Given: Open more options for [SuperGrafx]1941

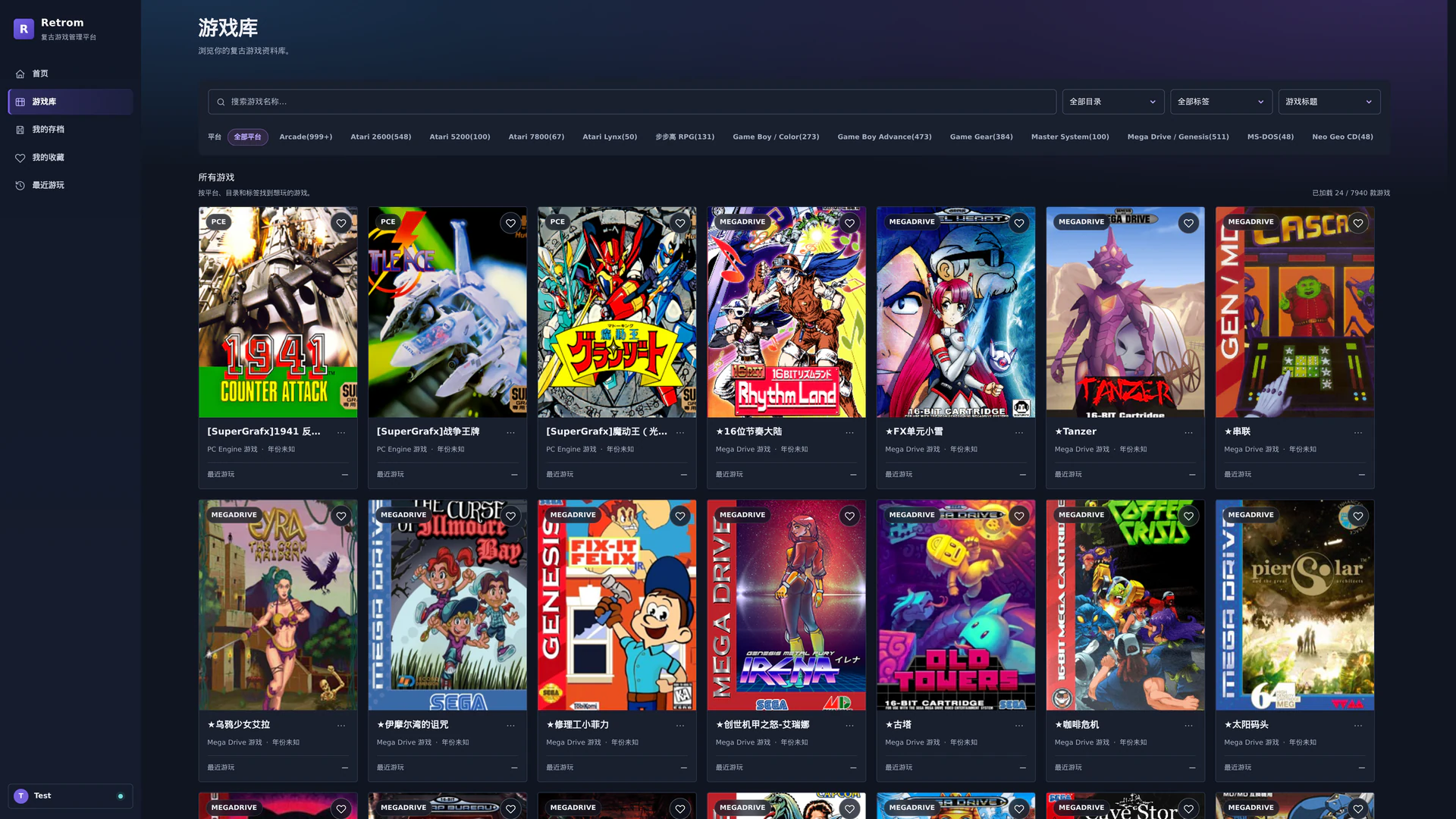Looking at the screenshot, I should (341, 432).
